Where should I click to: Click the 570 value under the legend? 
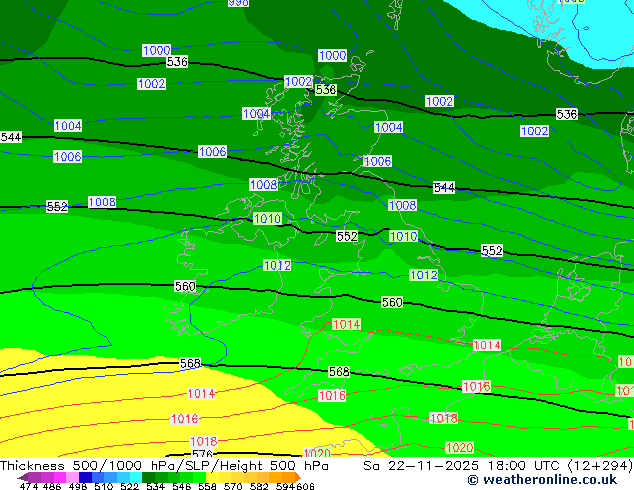[x=233, y=486]
